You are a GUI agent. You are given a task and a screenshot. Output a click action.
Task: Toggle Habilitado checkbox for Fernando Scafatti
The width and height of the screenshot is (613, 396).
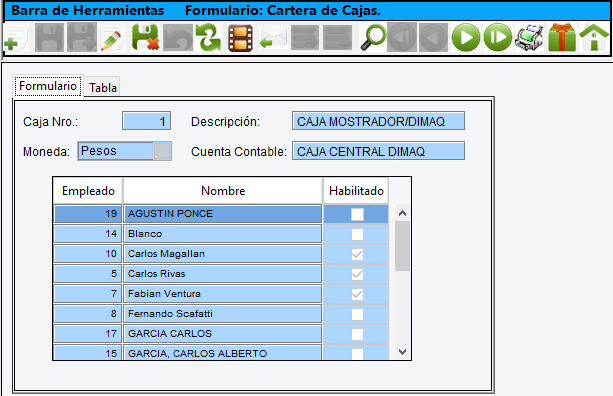point(357,314)
